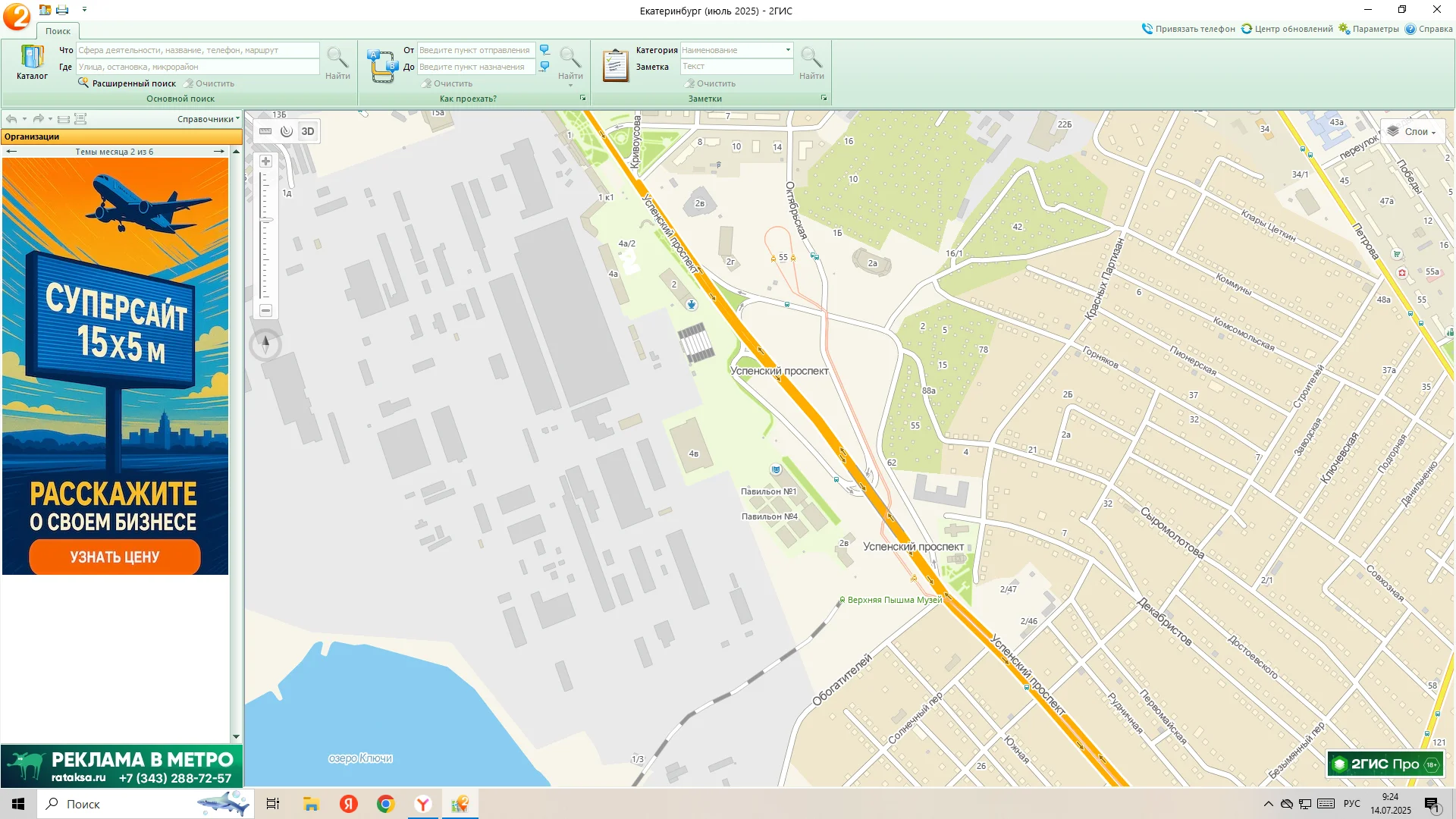Viewport: 1456px width, 819px height.
Task: Click the notes clipboard icon
Action: [615, 65]
